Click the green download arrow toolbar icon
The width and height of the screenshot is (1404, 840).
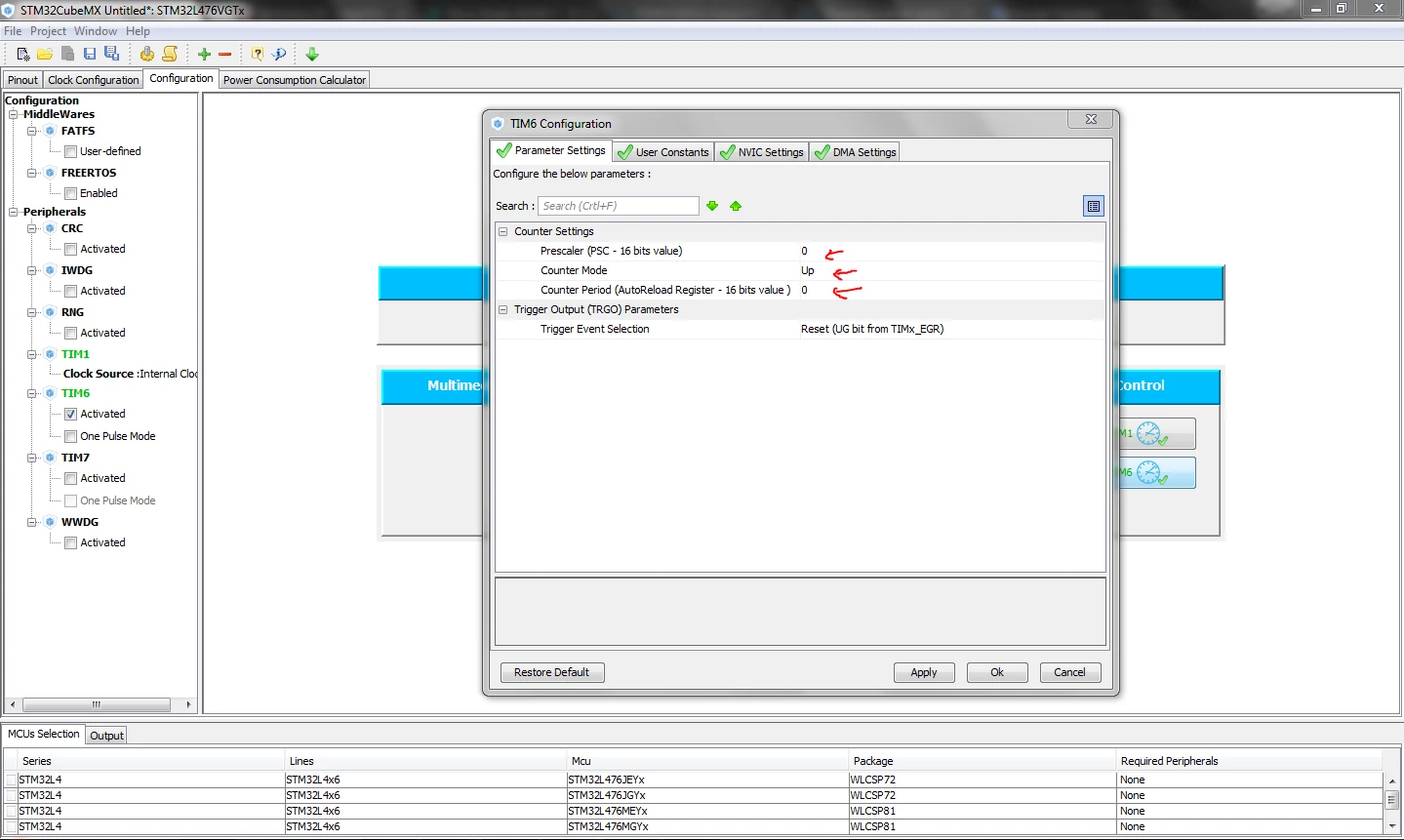(312, 54)
